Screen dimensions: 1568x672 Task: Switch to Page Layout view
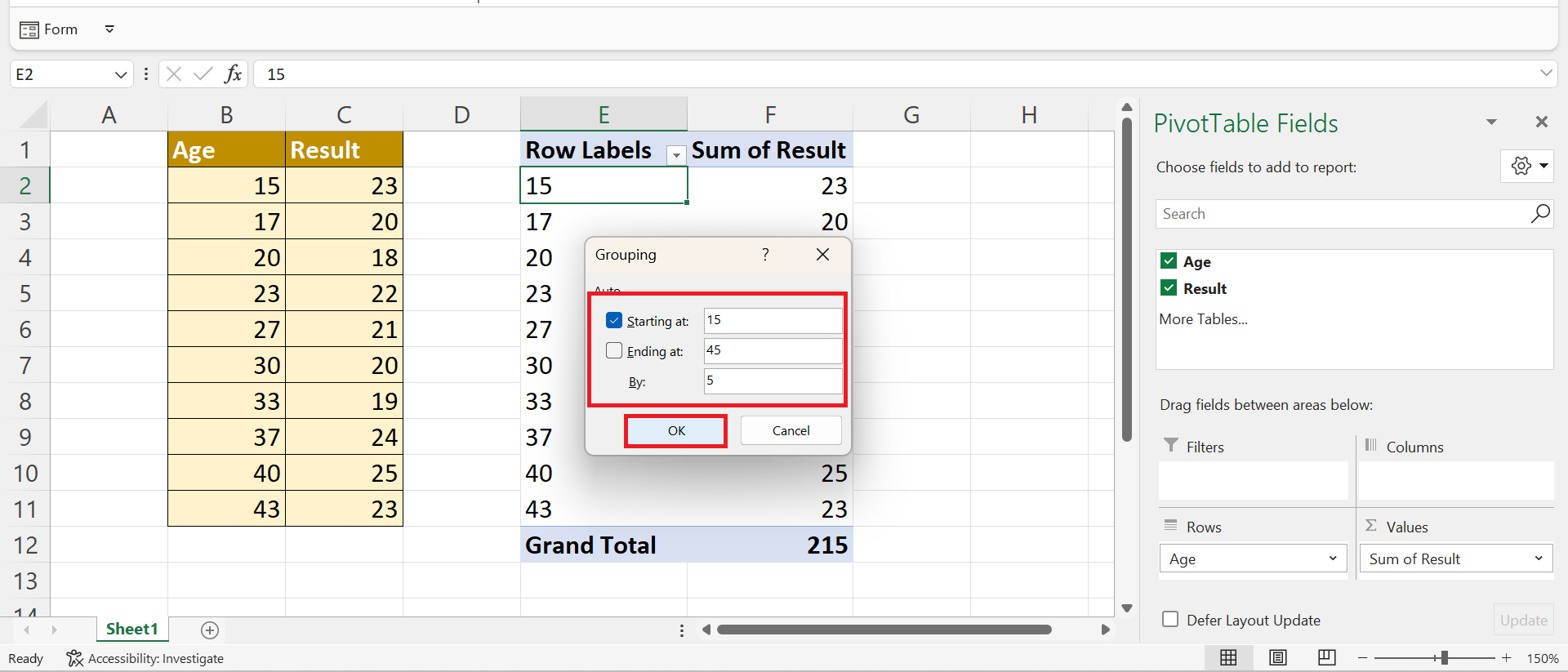point(1277,657)
